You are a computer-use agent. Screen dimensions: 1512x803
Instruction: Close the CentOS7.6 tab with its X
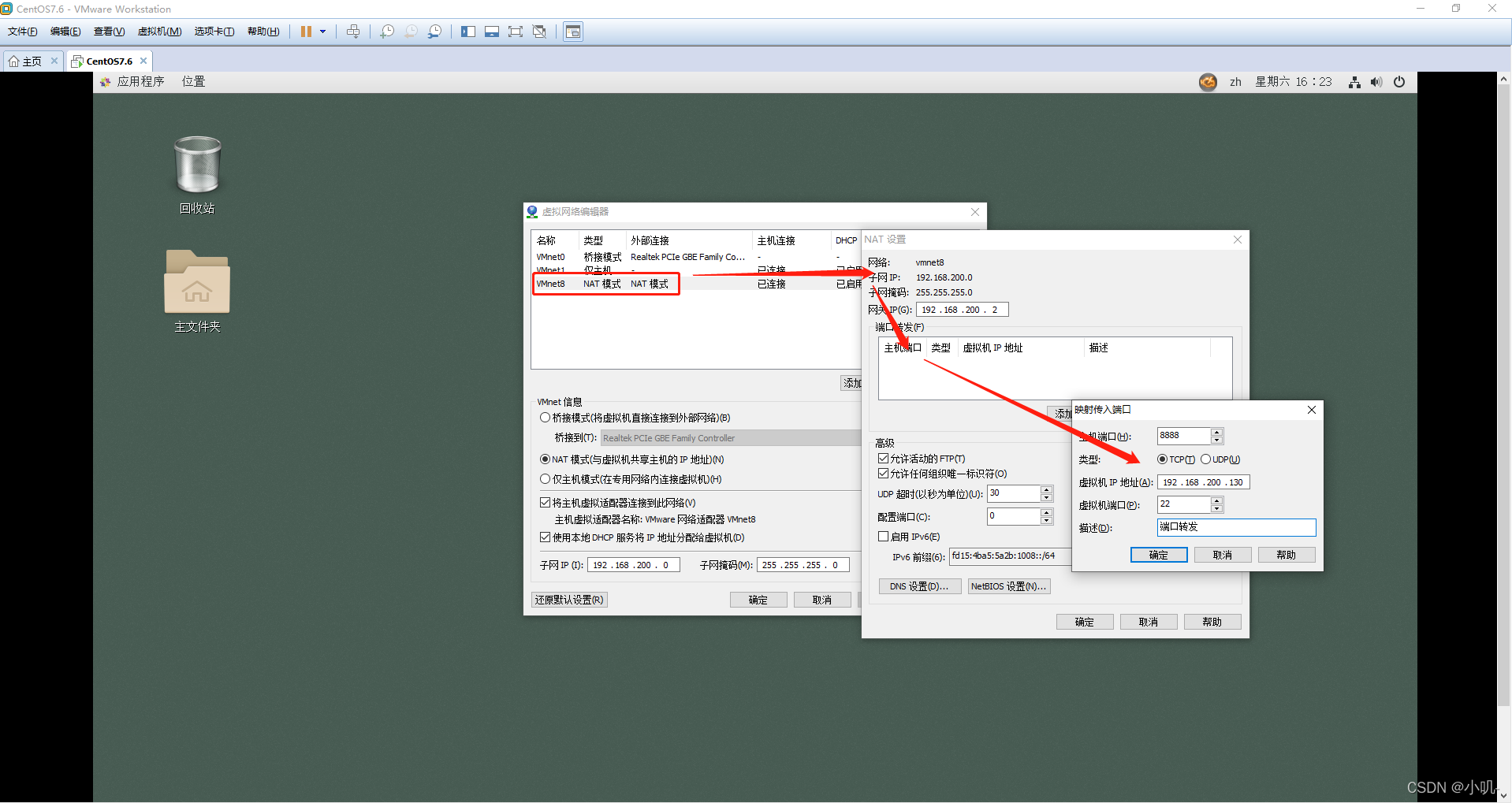click(x=143, y=61)
